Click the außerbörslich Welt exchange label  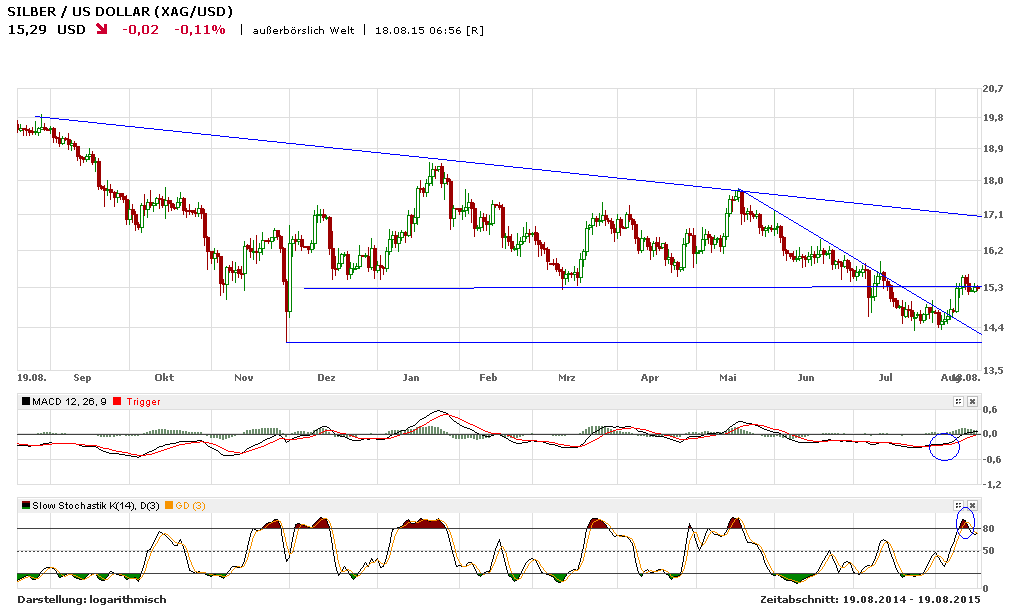click(304, 30)
